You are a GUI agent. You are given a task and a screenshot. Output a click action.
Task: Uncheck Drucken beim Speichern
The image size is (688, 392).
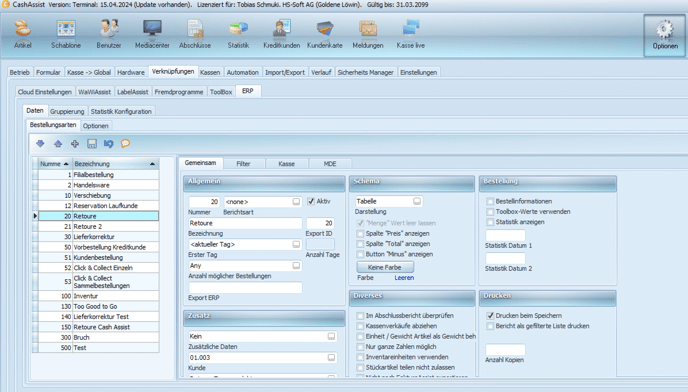[x=490, y=316]
